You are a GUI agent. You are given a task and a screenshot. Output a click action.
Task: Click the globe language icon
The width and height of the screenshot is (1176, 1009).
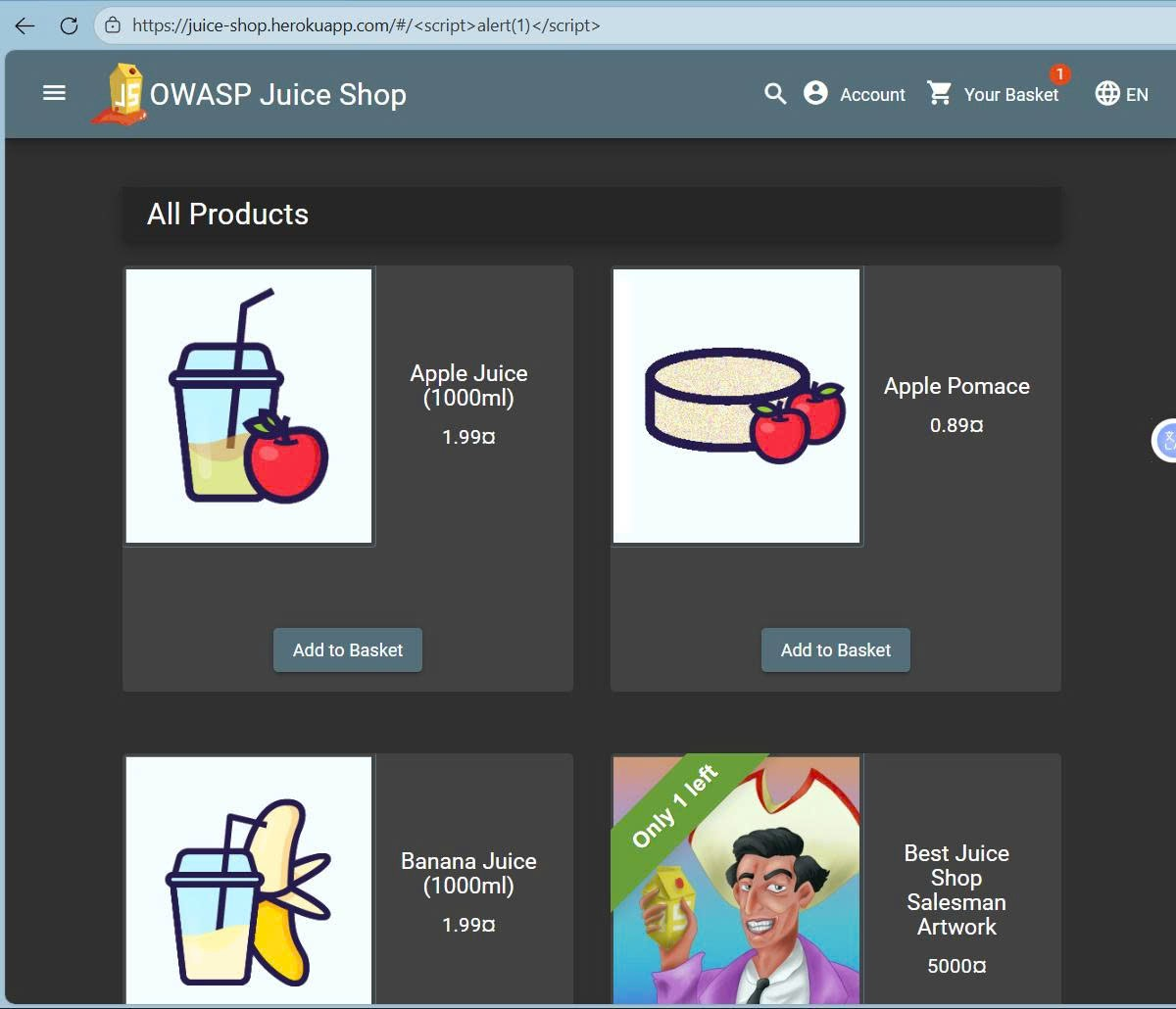click(1107, 93)
